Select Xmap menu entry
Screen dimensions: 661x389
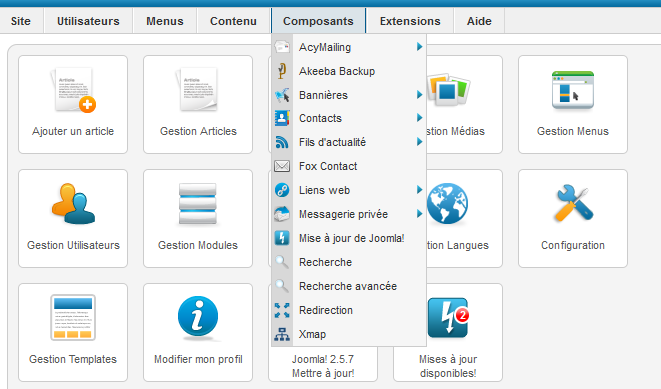tap(312, 334)
